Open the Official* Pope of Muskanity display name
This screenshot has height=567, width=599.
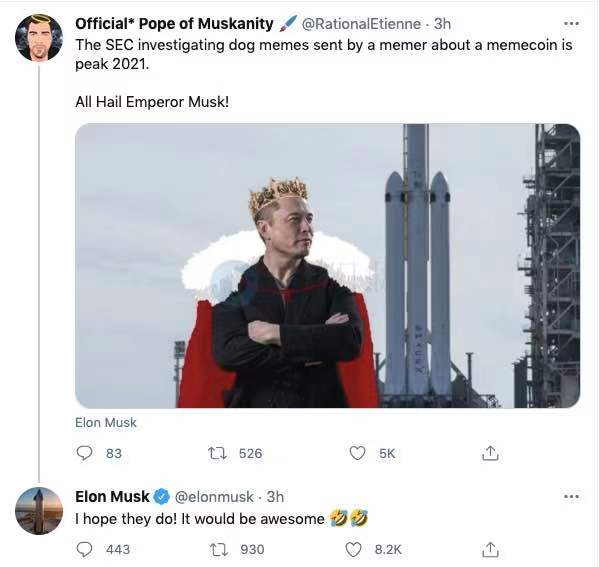(x=174, y=24)
